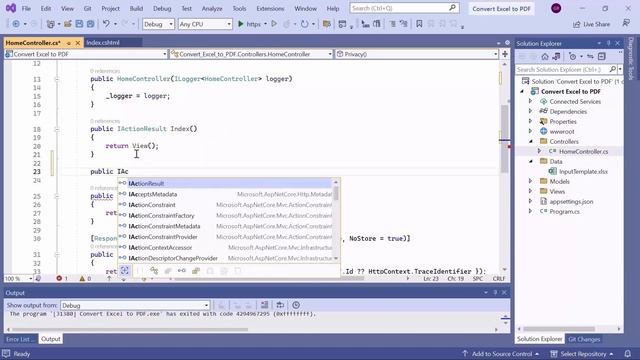This screenshot has height=360, width=640.
Task: Toggle pin on HomeController.cs tab
Action: pos(69,43)
